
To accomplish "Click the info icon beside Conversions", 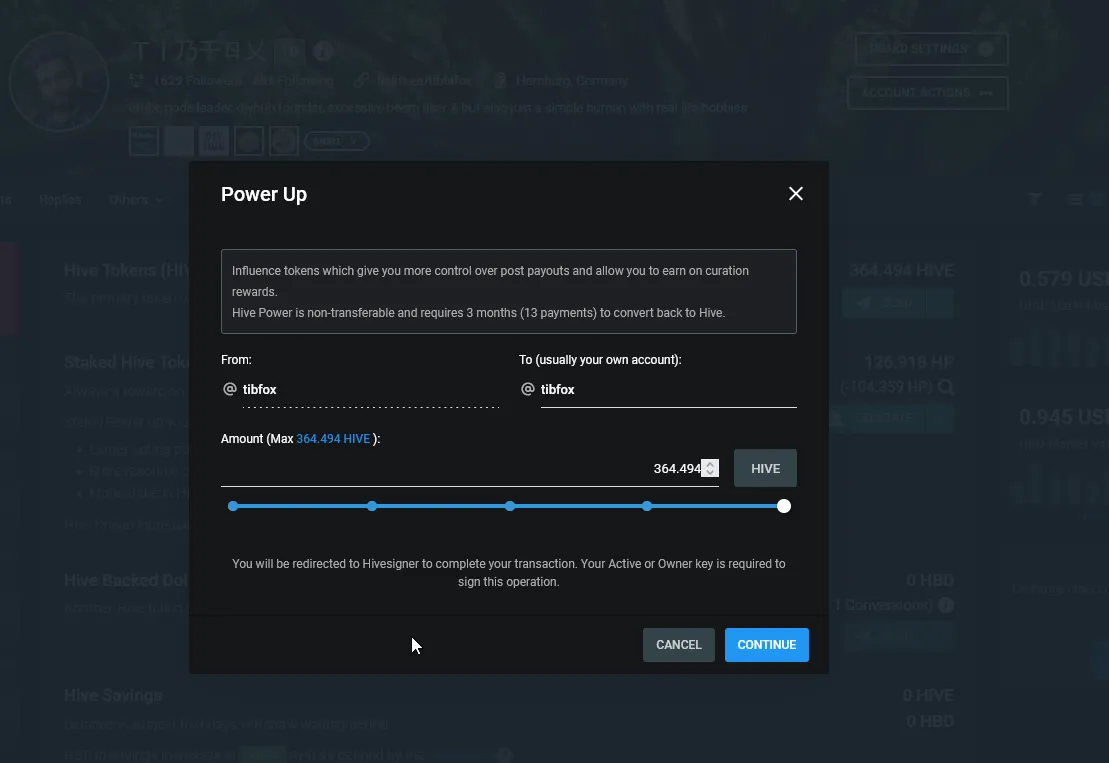I will [946, 605].
